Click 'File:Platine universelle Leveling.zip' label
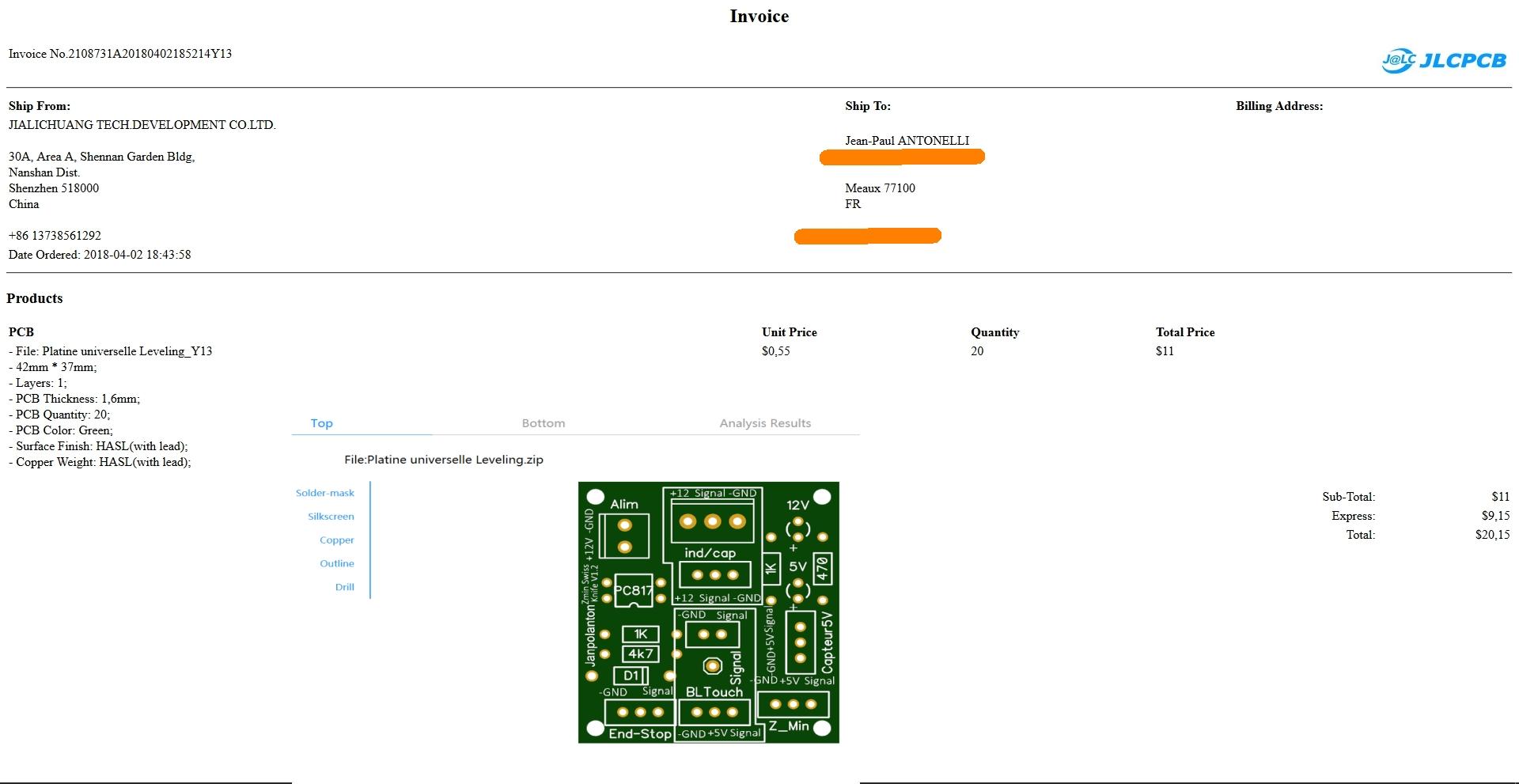The width and height of the screenshot is (1519, 784). [444, 460]
